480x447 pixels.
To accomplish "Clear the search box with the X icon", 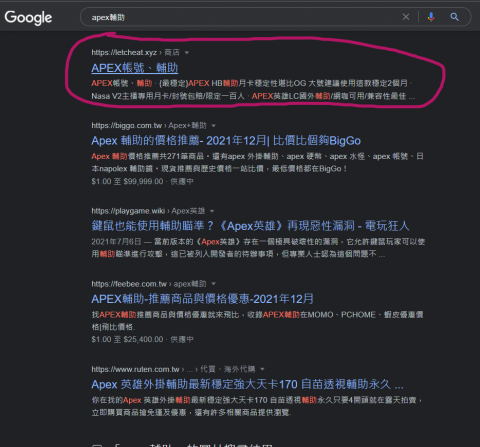I will (x=406, y=17).
